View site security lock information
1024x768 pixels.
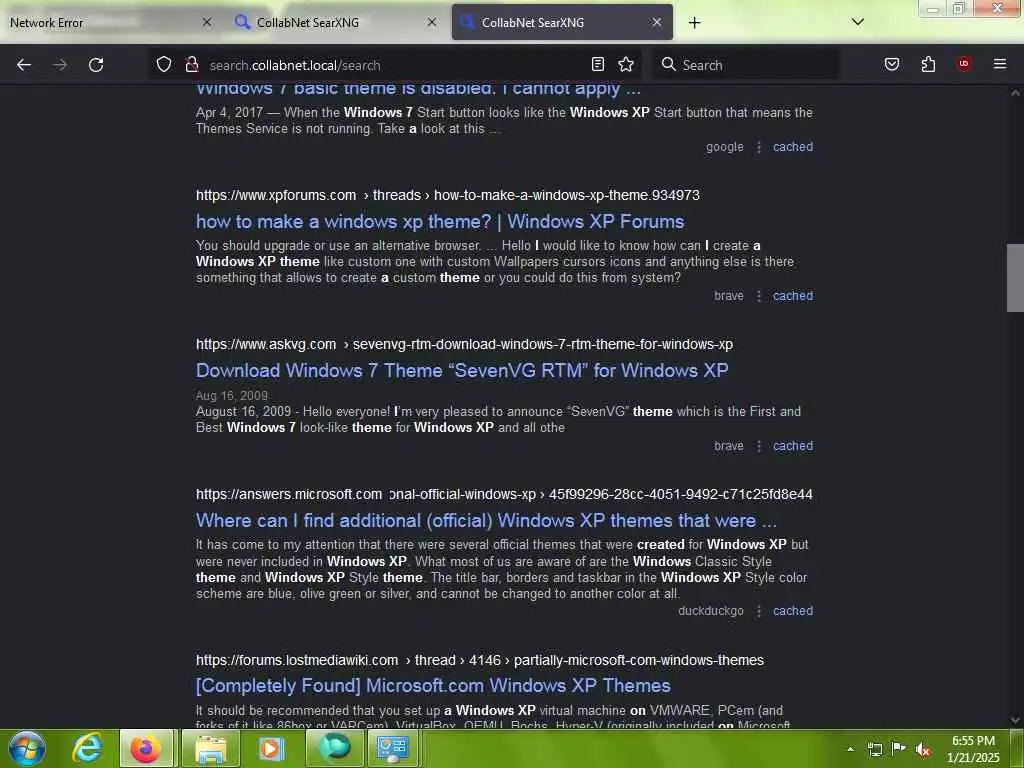(x=191, y=65)
